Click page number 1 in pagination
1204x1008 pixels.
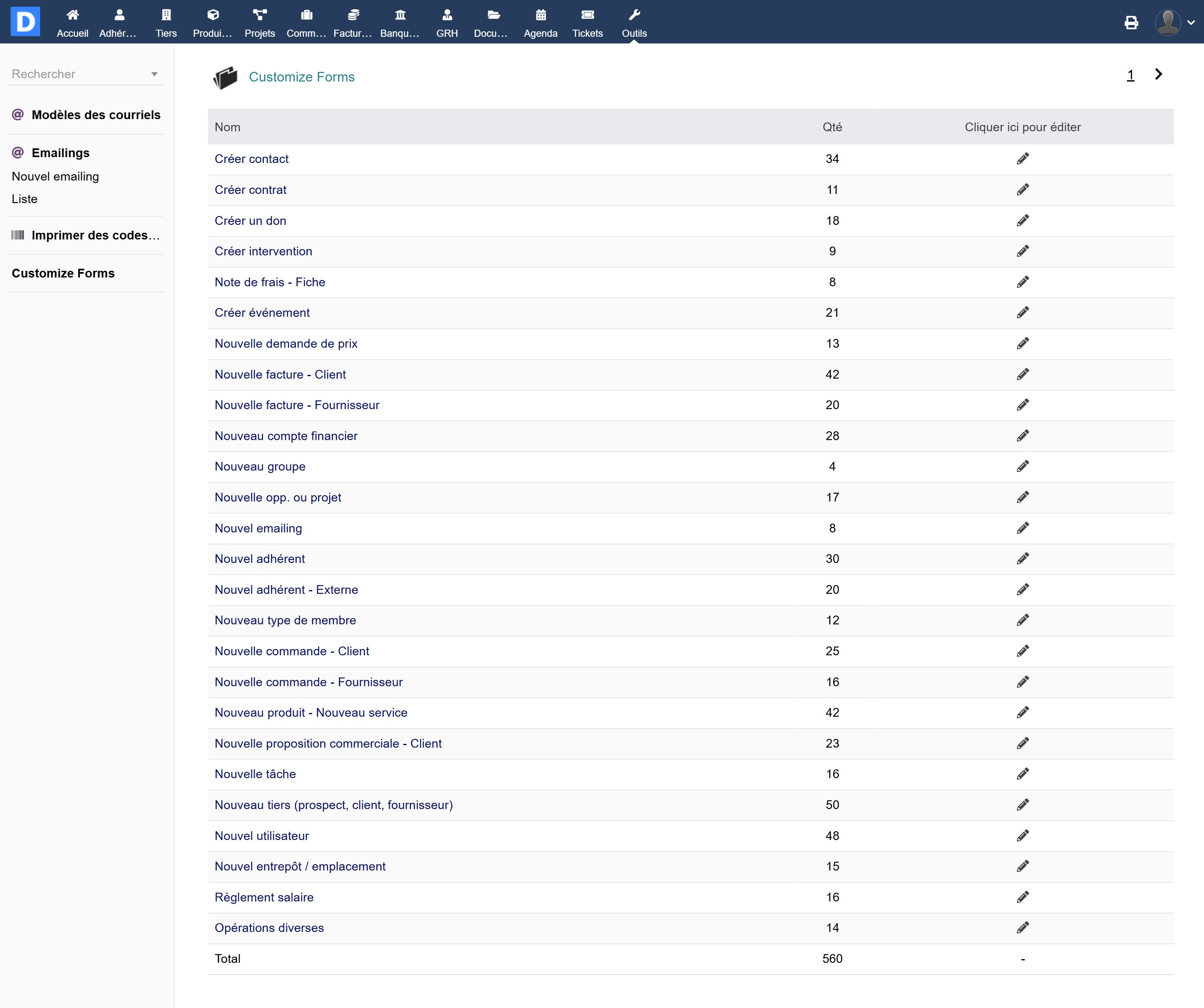[x=1130, y=75]
